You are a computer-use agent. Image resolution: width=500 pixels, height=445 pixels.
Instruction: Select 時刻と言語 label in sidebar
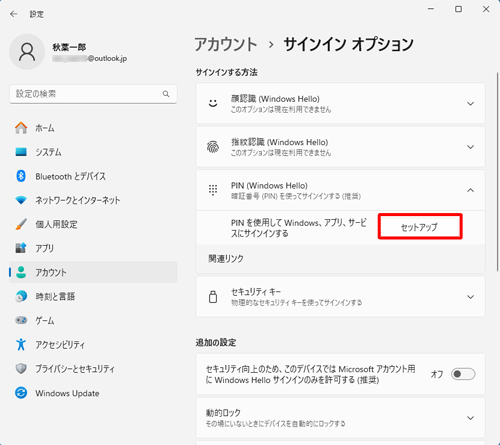55,296
